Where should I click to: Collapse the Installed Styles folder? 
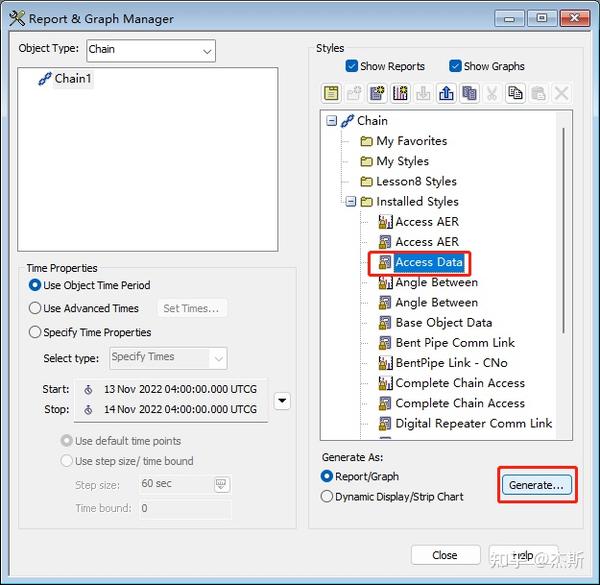[x=351, y=201]
